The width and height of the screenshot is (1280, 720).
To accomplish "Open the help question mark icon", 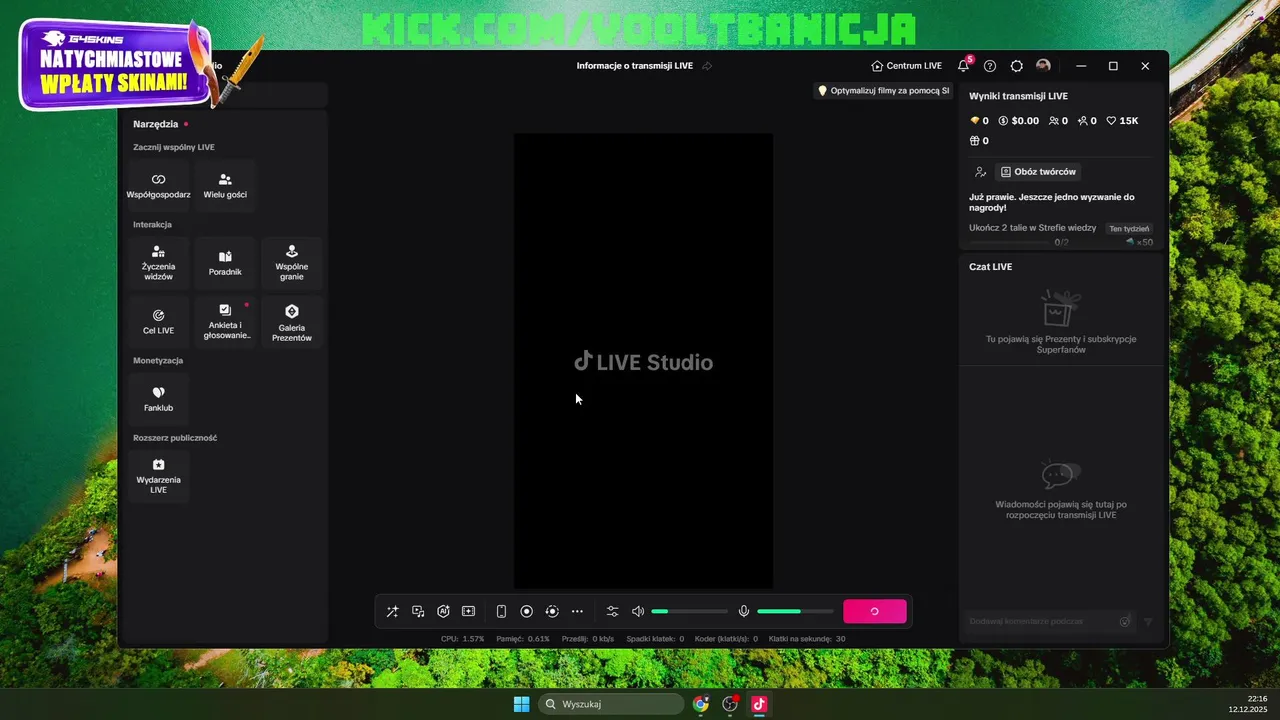I will click(990, 66).
